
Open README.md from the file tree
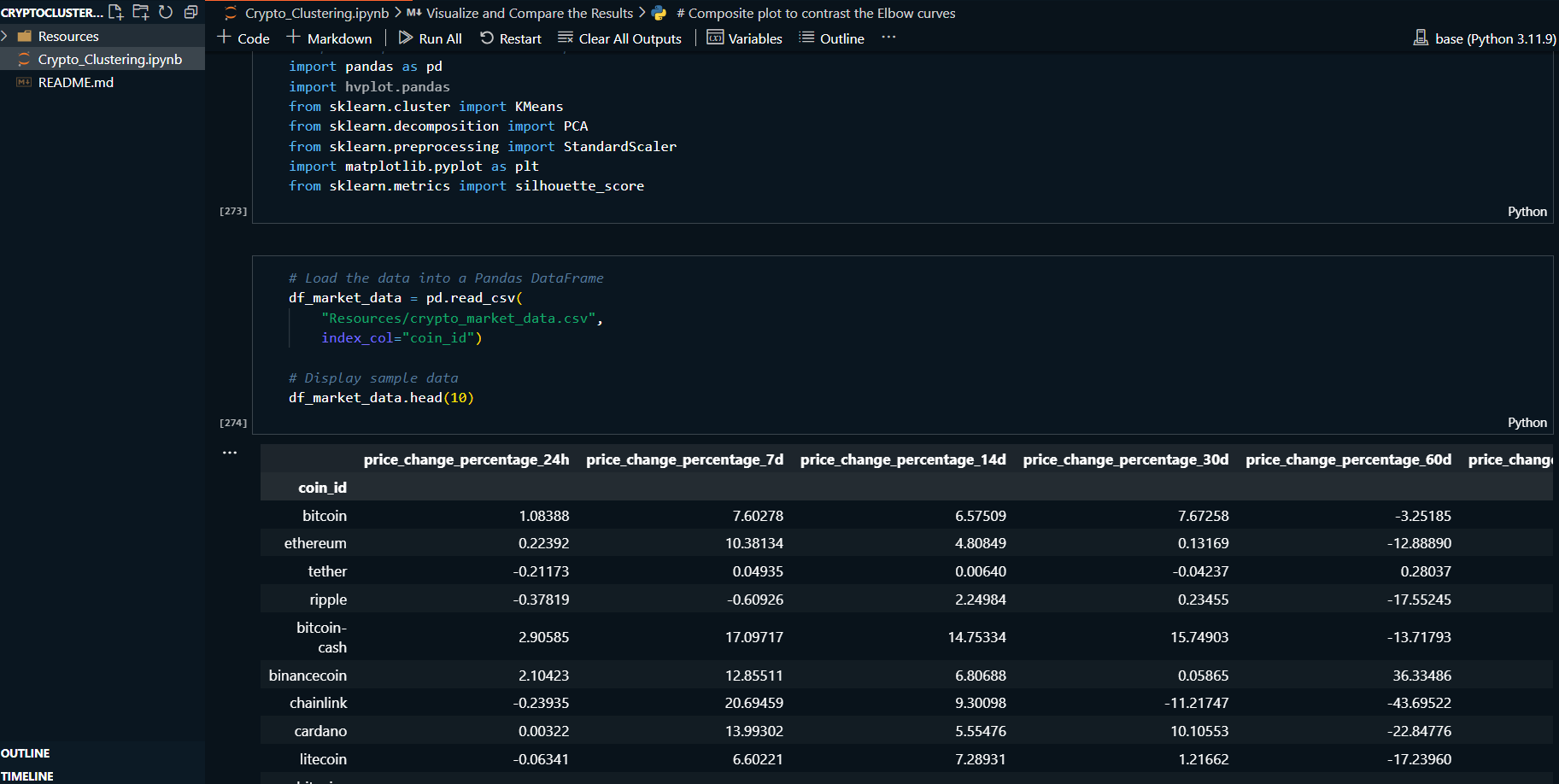coord(75,82)
